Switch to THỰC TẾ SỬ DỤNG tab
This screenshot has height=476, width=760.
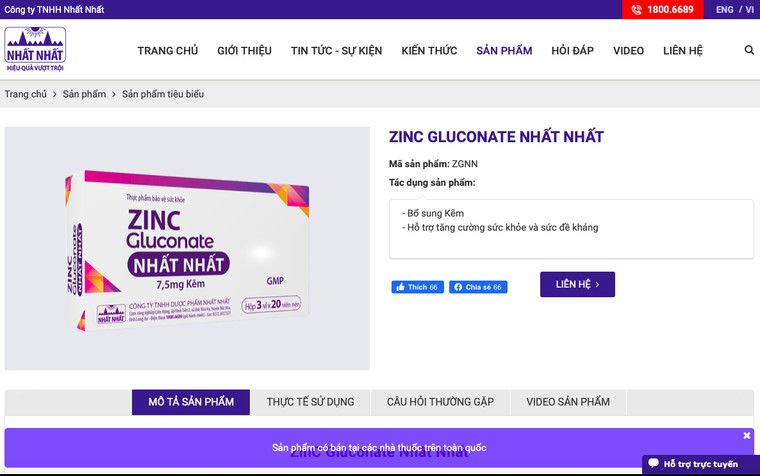point(310,402)
